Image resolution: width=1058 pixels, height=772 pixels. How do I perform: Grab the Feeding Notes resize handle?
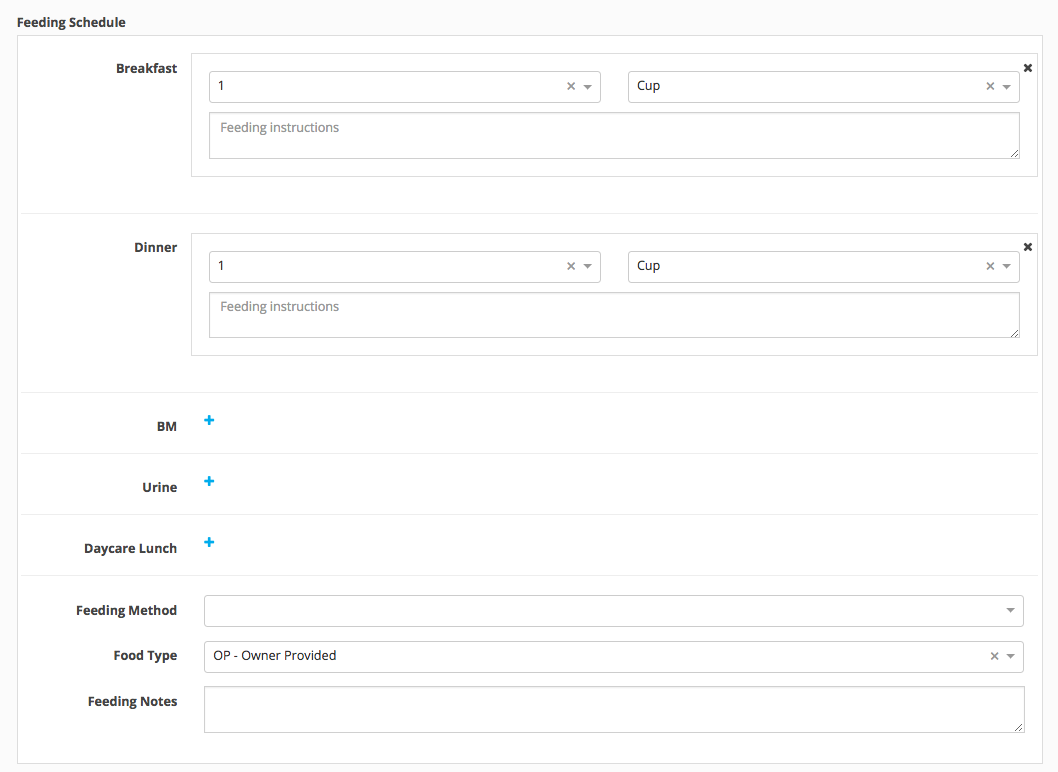(1018, 727)
